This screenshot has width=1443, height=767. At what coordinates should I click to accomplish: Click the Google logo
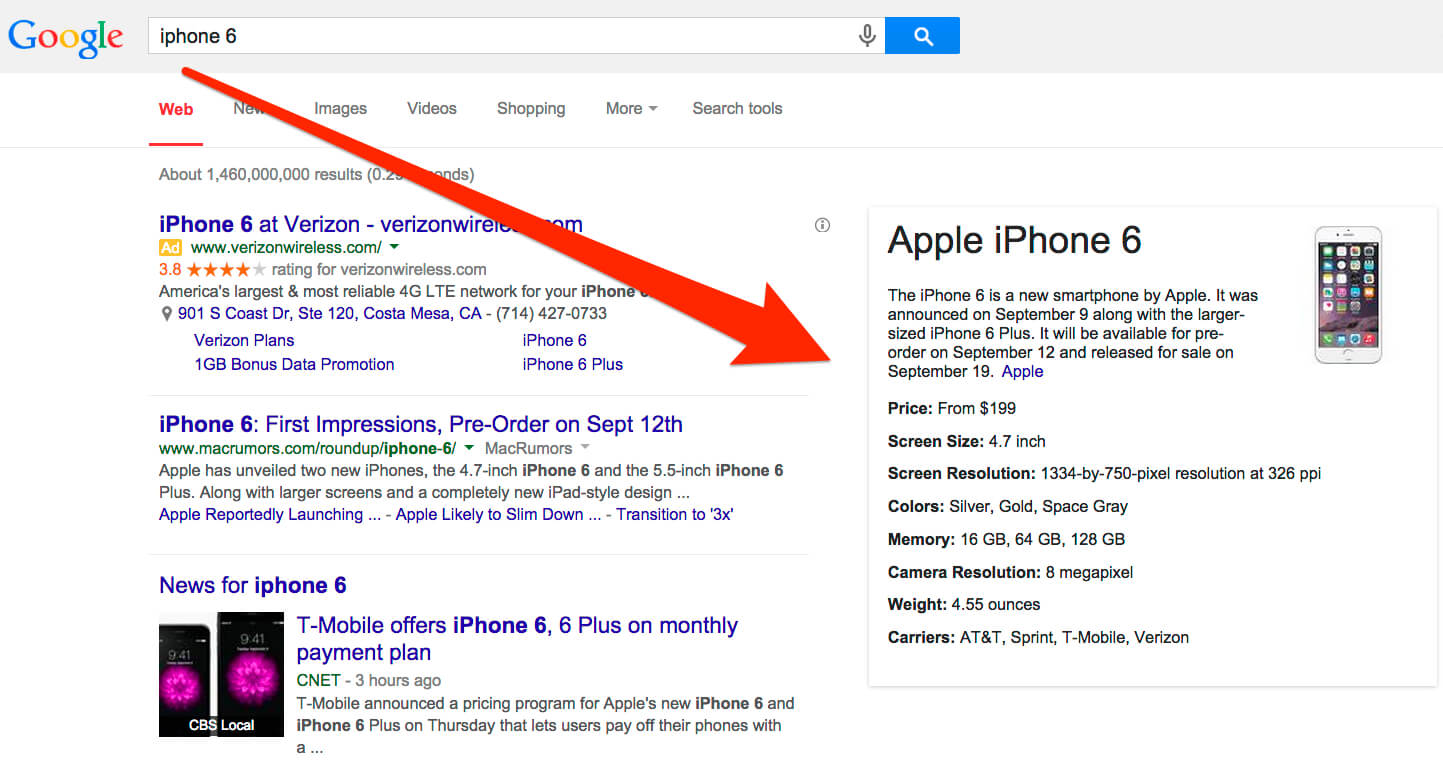[65, 37]
